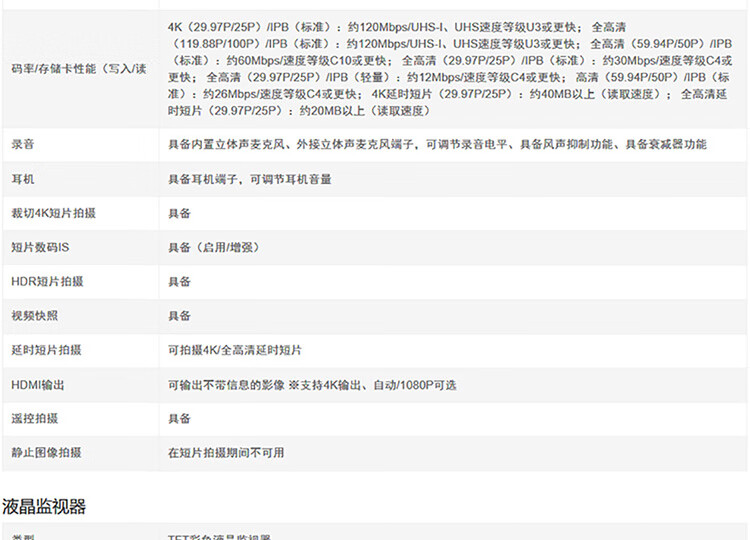Select the 遥控拍摄 row label
The height and width of the screenshot is (540, 750).
click(x=35, y=418)
